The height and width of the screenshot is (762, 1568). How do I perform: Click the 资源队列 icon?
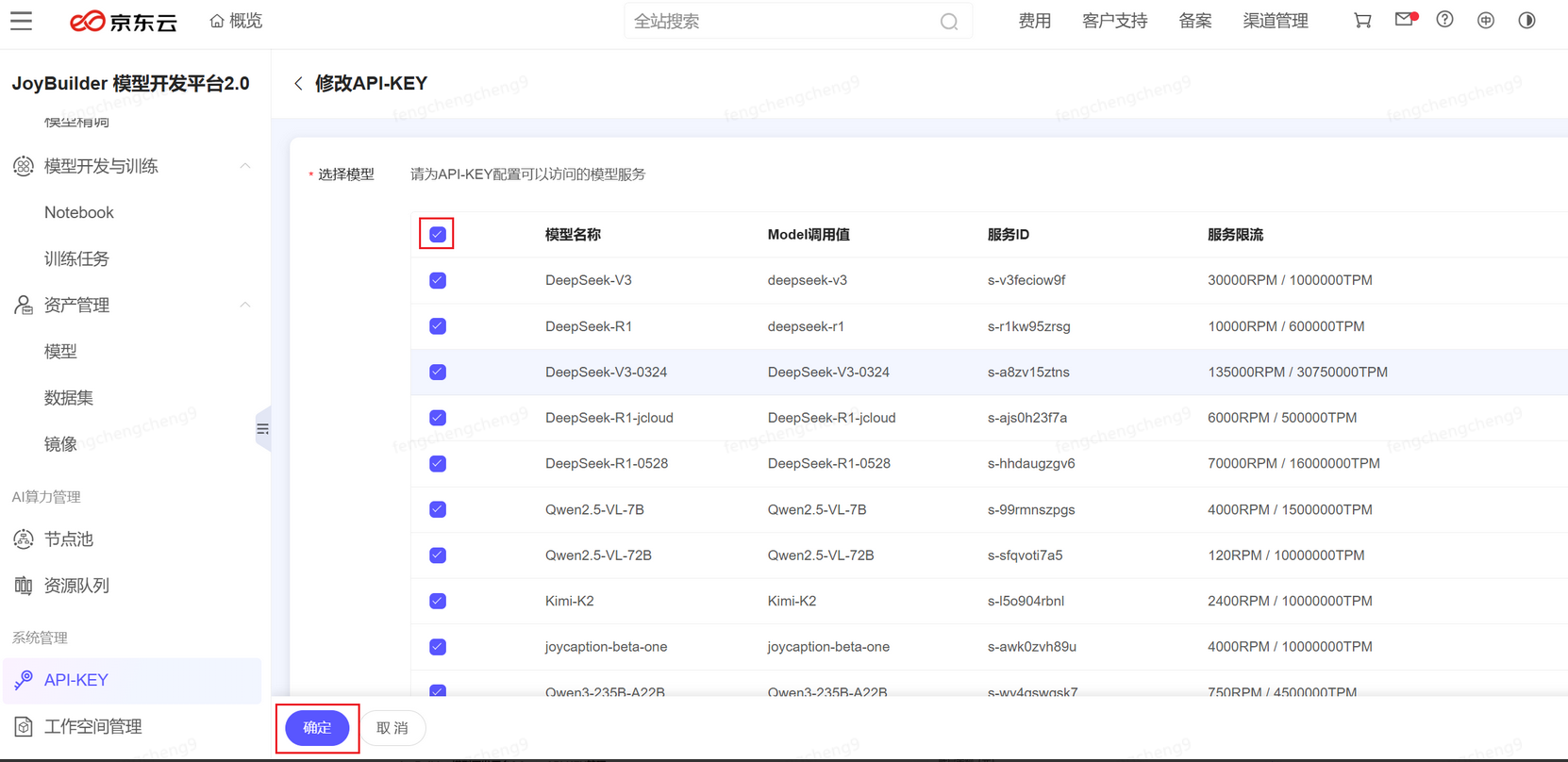24,586
